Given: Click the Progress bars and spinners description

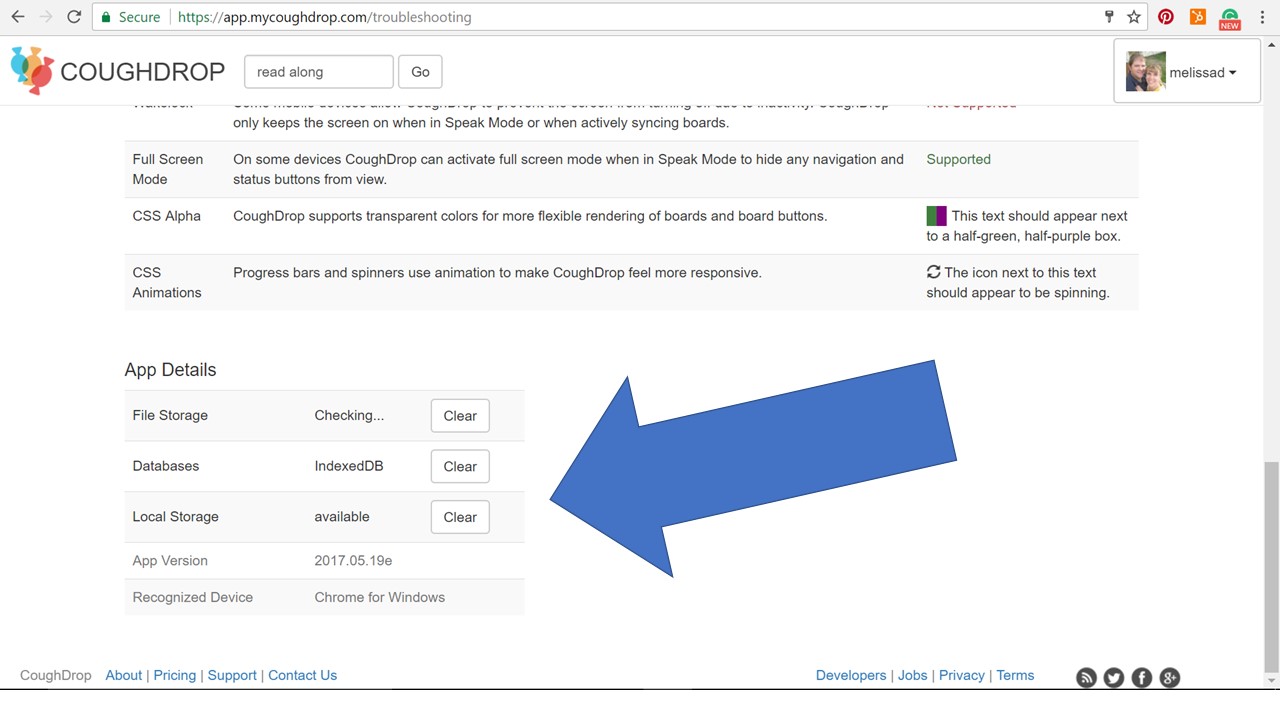Looking at the screenshot, I should click(497, 272).
